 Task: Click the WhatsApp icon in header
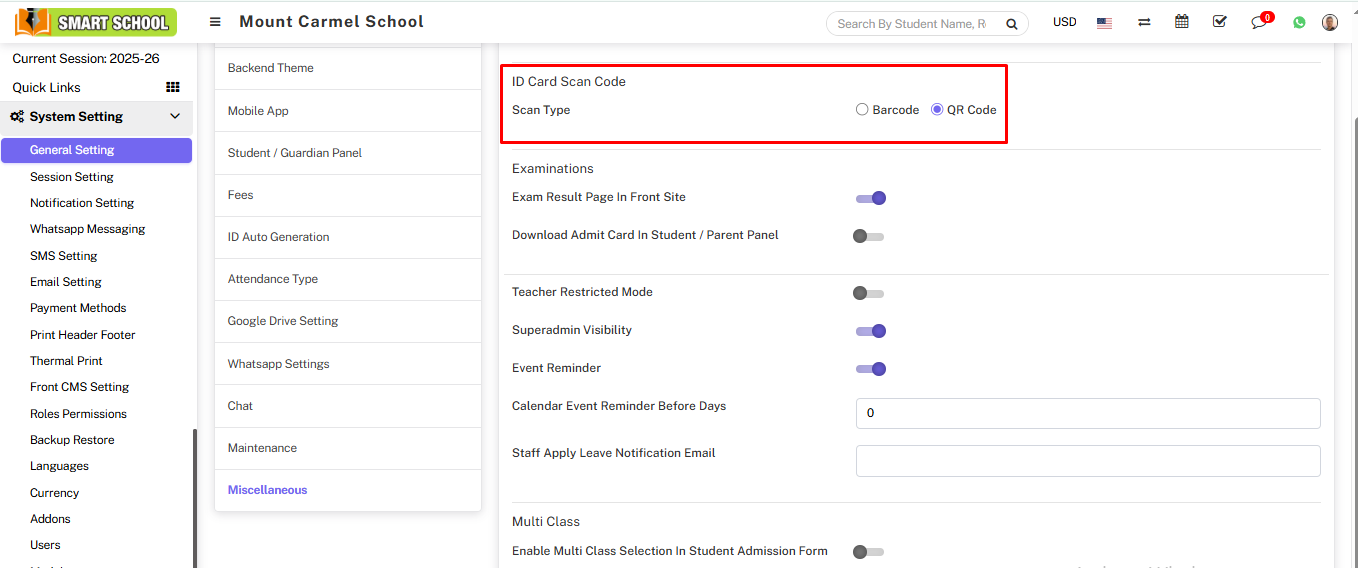click(1299, 23)
